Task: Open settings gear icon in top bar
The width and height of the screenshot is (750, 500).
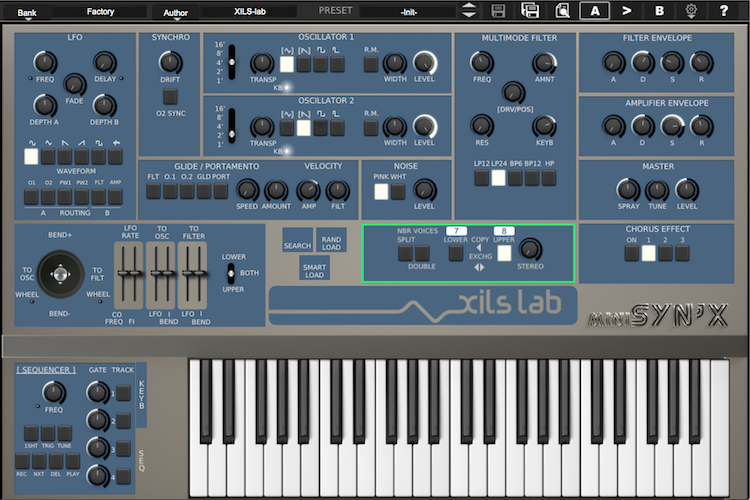Action: (691, 11)
